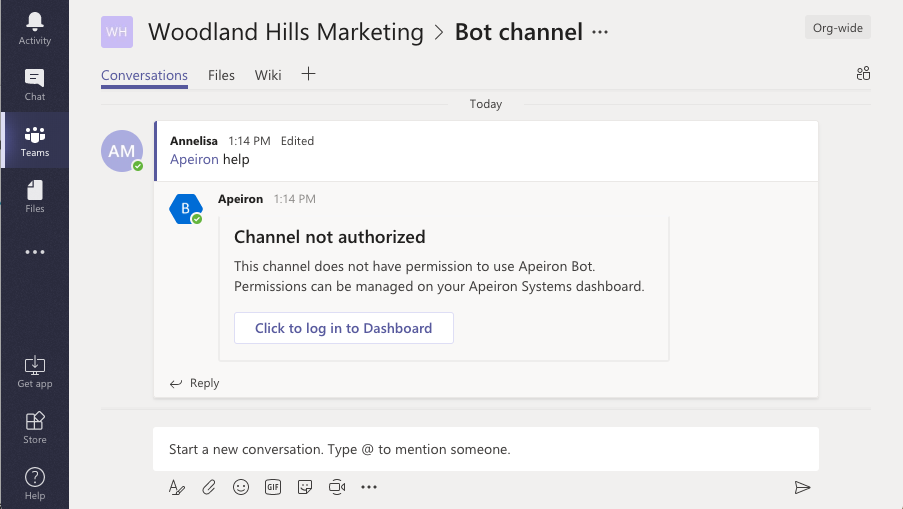
Task: Click the Channel not authorized heading
Action: [x=329, y=237]
